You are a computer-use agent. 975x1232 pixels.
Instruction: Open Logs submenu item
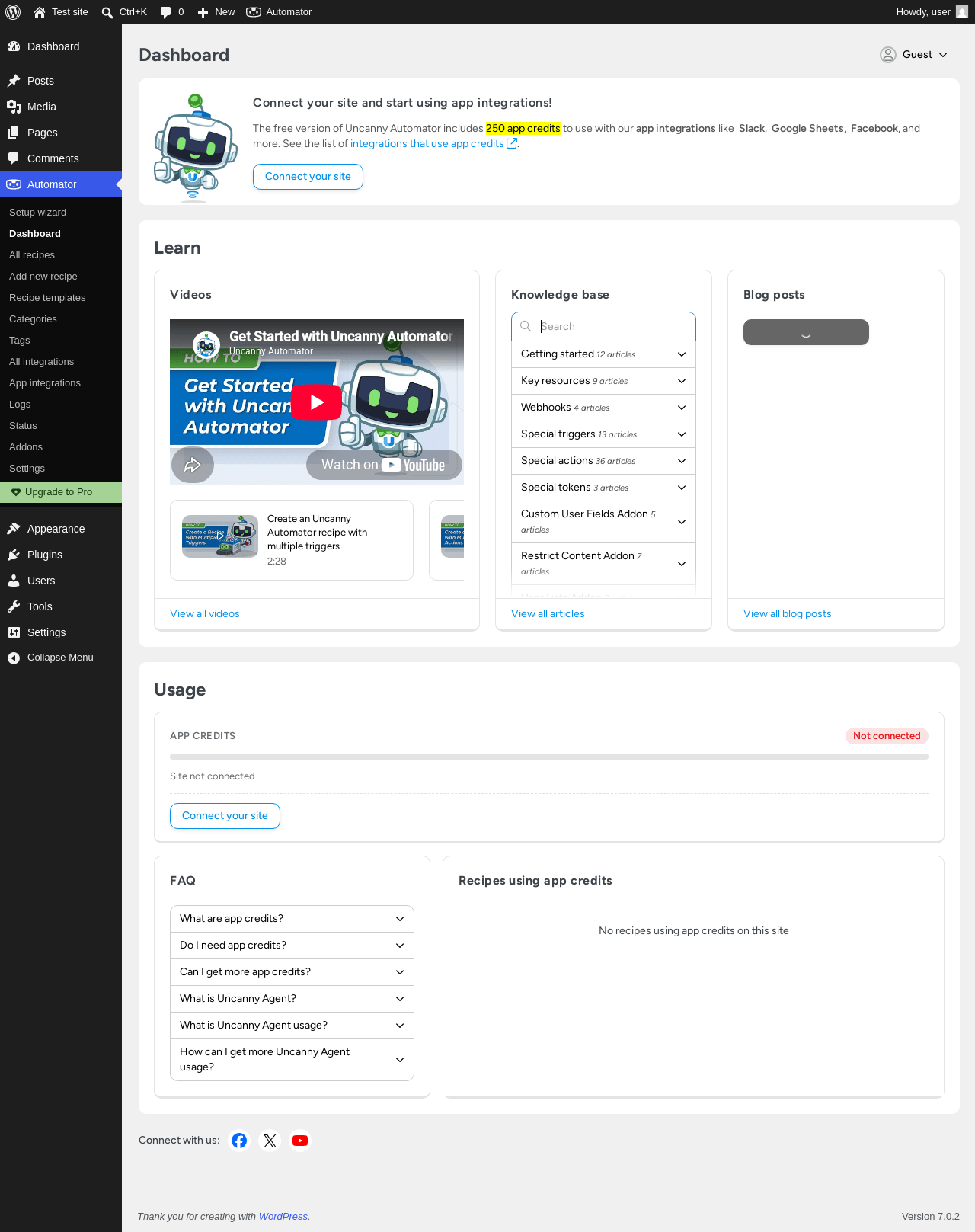61,405
